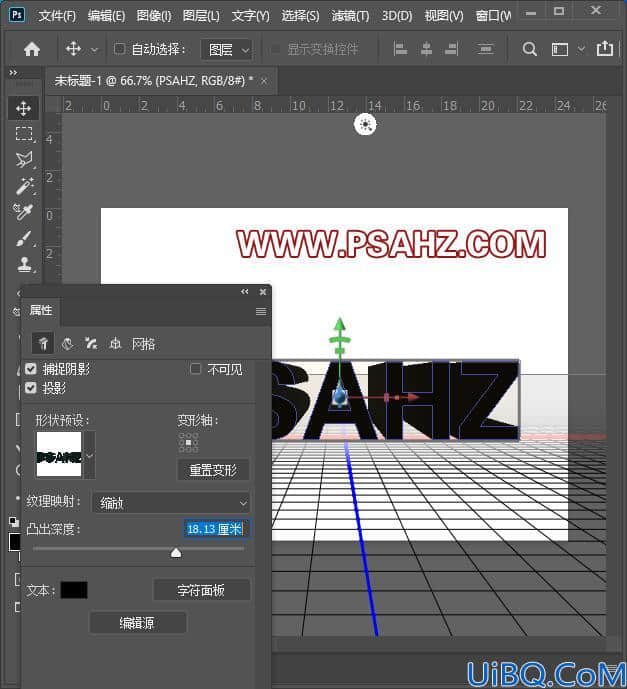Toggle Show Transform Controls checkbox
This screenshot has width=627, height=689.
275,49
